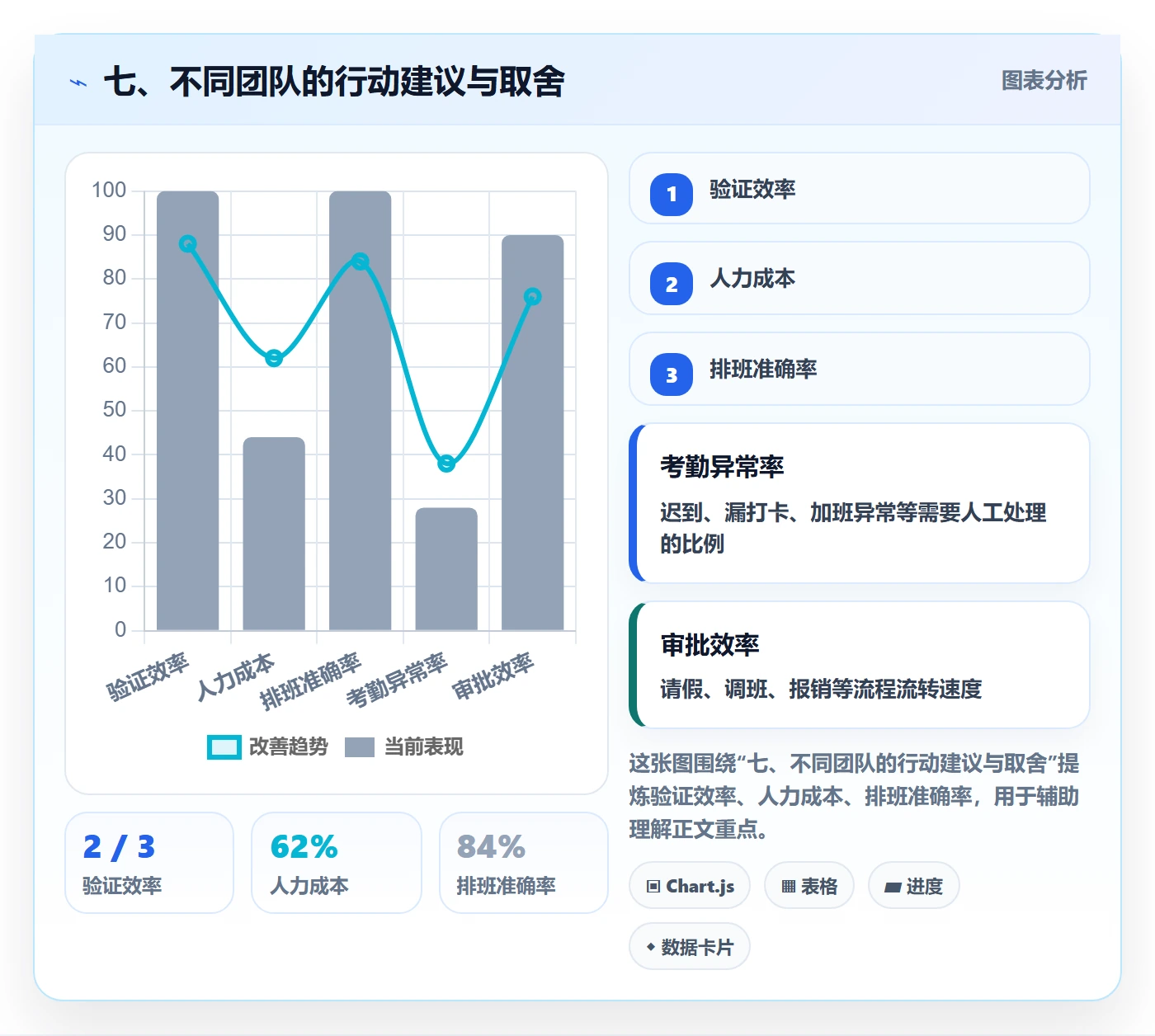This screenshot has height=1036, width=1155.
Task: Click the 图表分析 label in the header
Action: tap(1044, 81)
